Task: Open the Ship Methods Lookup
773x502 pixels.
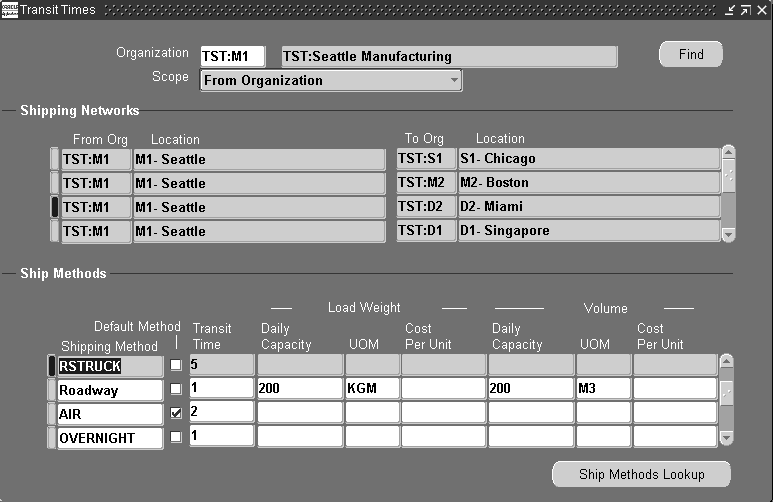Action: click(641, 474)
